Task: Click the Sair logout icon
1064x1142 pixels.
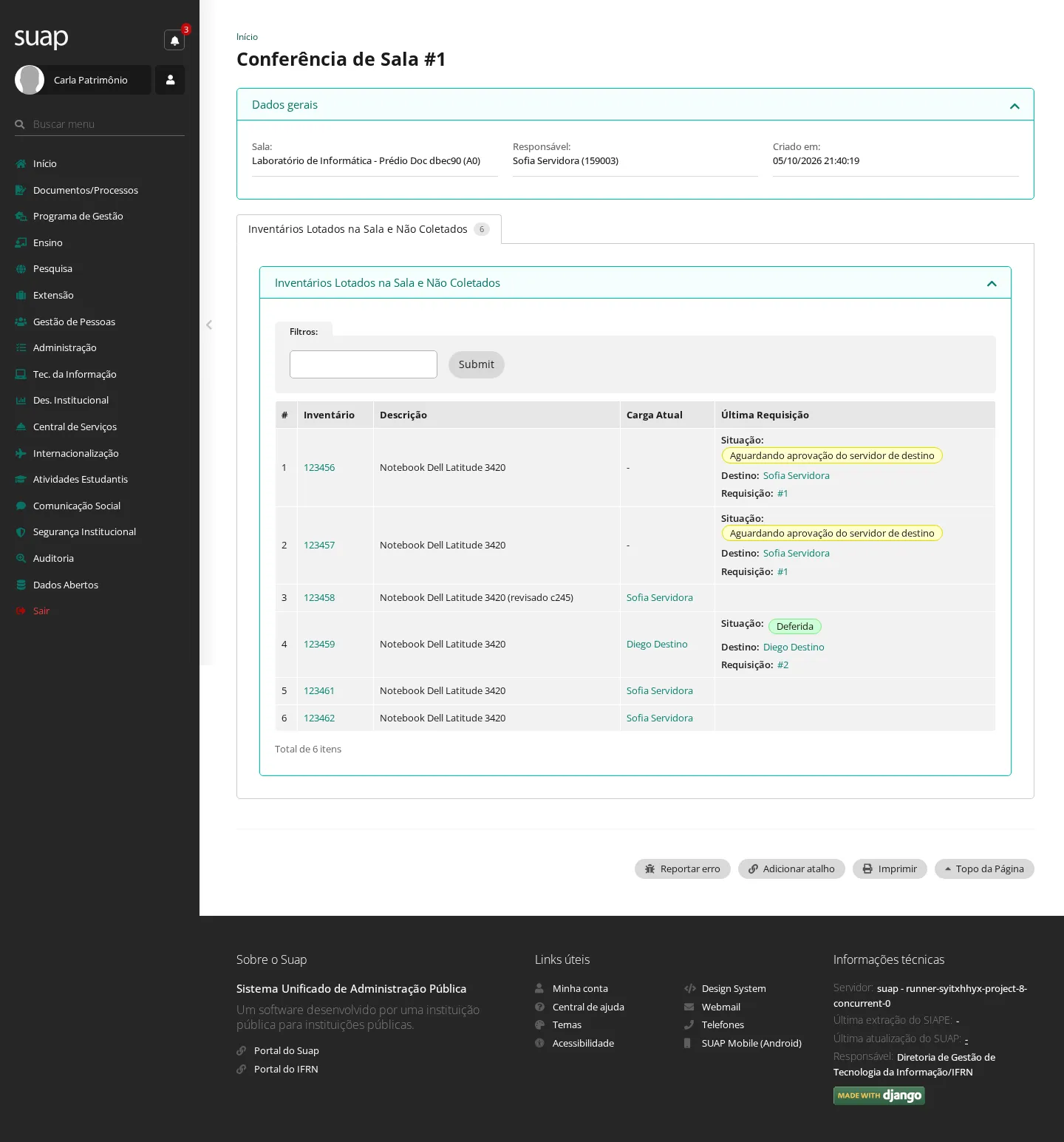Action: click(x=21, y=611)
